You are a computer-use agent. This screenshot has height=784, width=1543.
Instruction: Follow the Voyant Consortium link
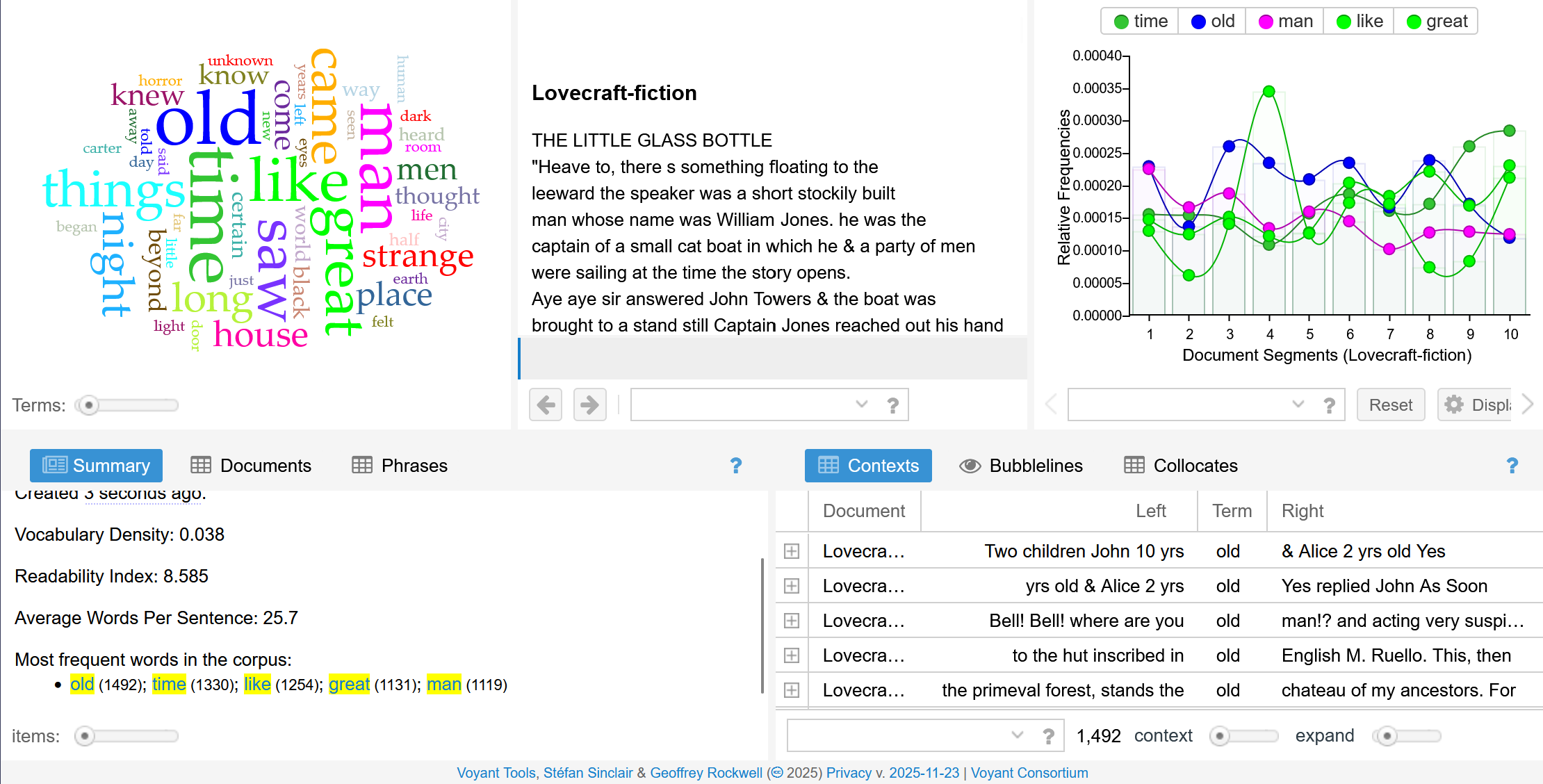coord(1029,773)
